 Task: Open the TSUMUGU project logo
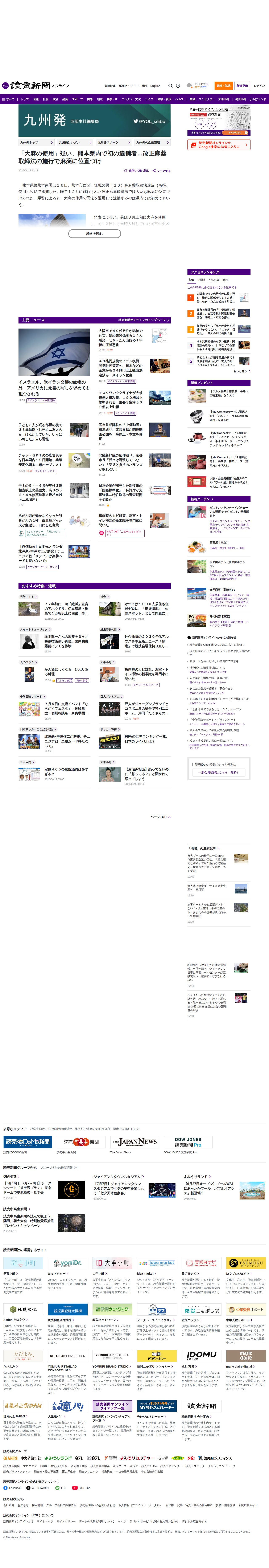coord(246,1263)
